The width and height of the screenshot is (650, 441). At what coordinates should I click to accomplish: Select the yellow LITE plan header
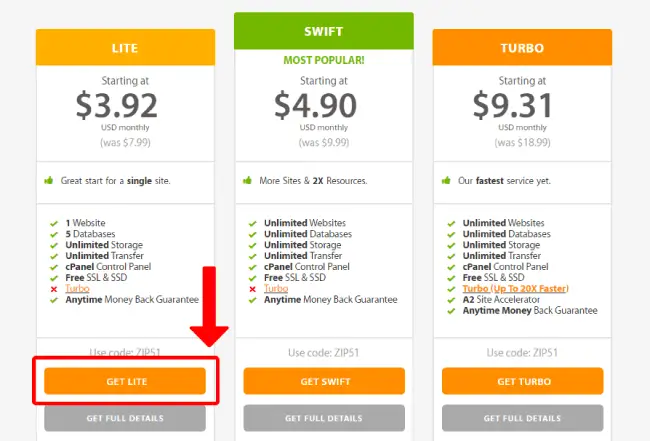(x=125, y=47)
